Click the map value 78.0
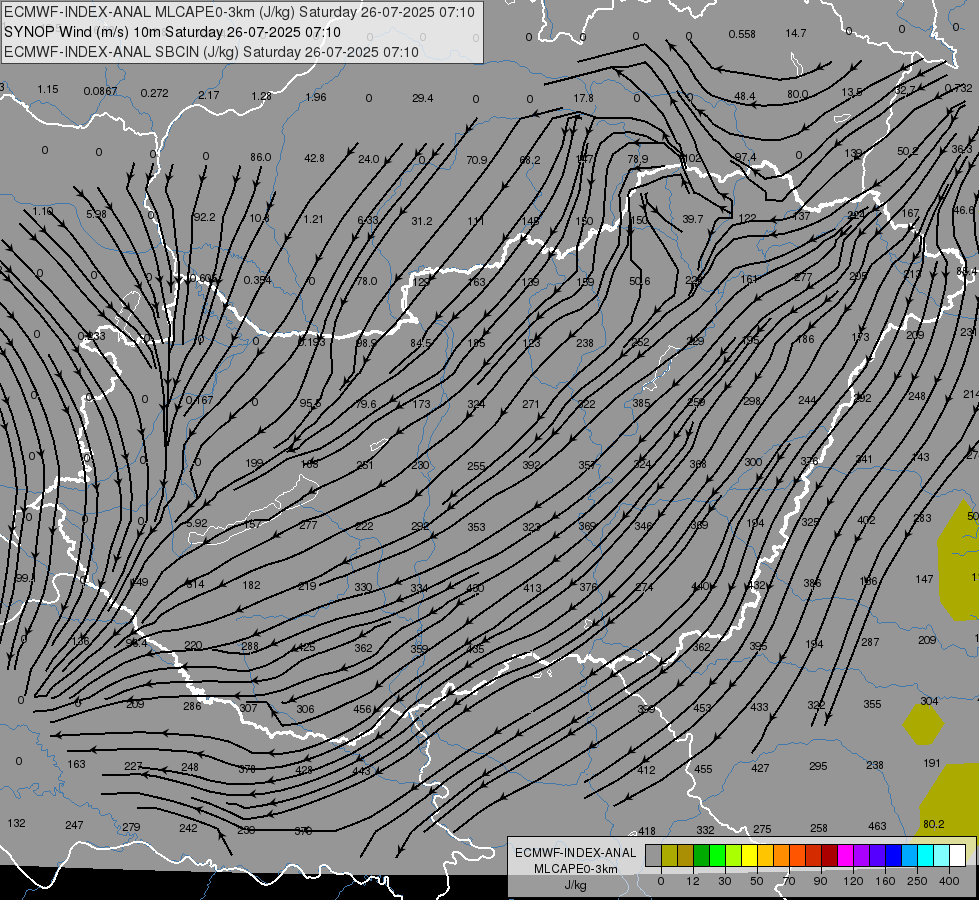The height and width of the screenshot is (900, 979). point(367,281)
